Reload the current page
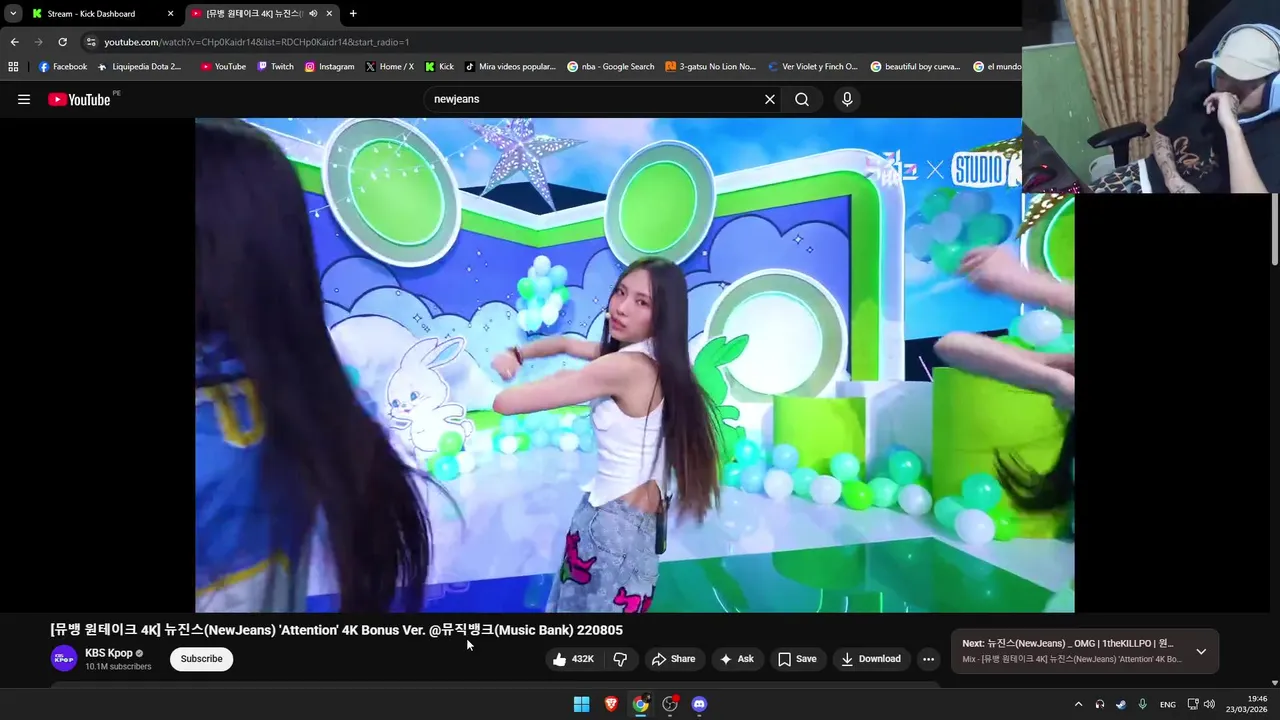Screen dimensions: 1280x720 pyautogui.click(x=62, y=42)
